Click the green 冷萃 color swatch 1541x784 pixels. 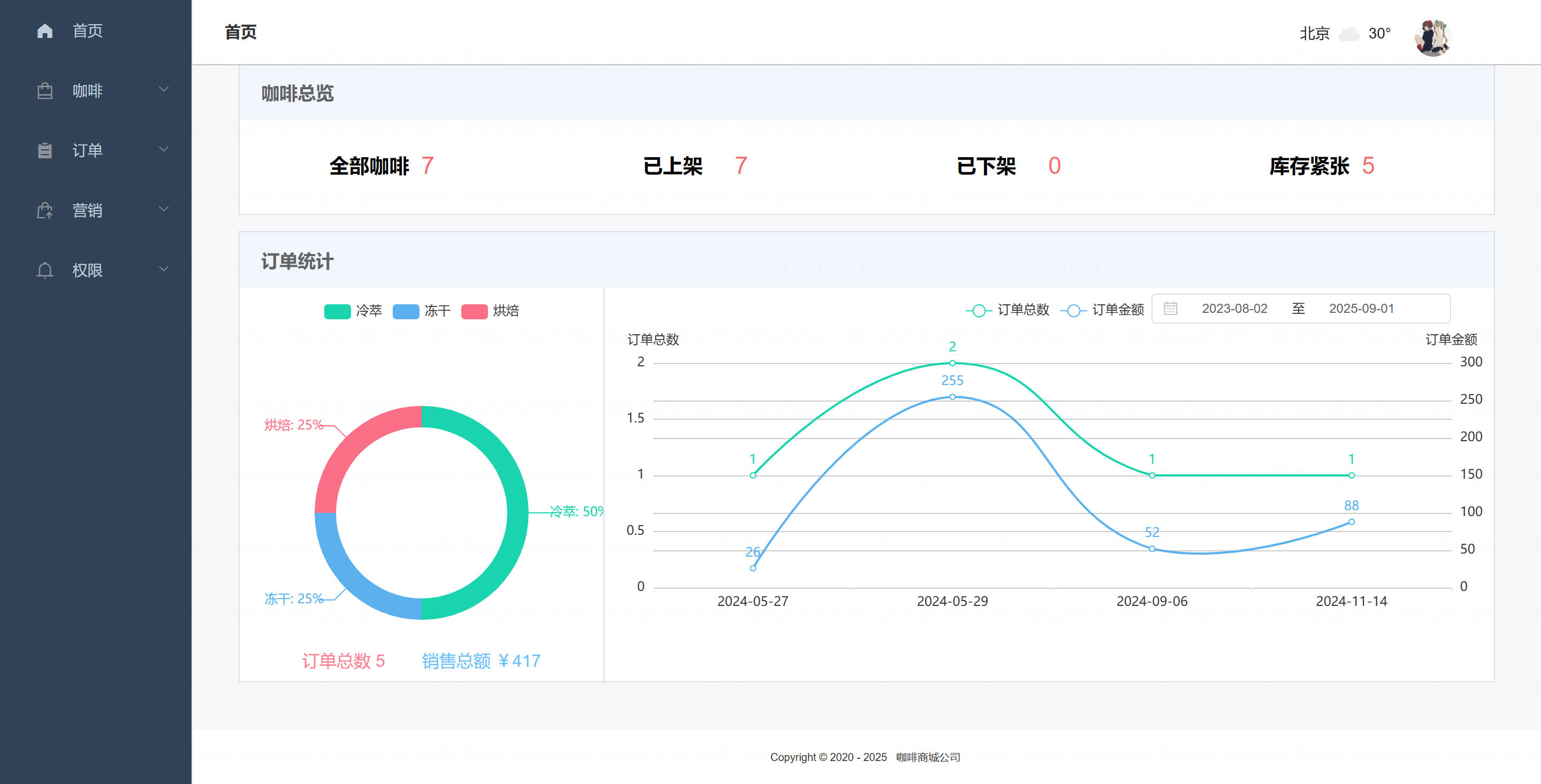point(338,312)
